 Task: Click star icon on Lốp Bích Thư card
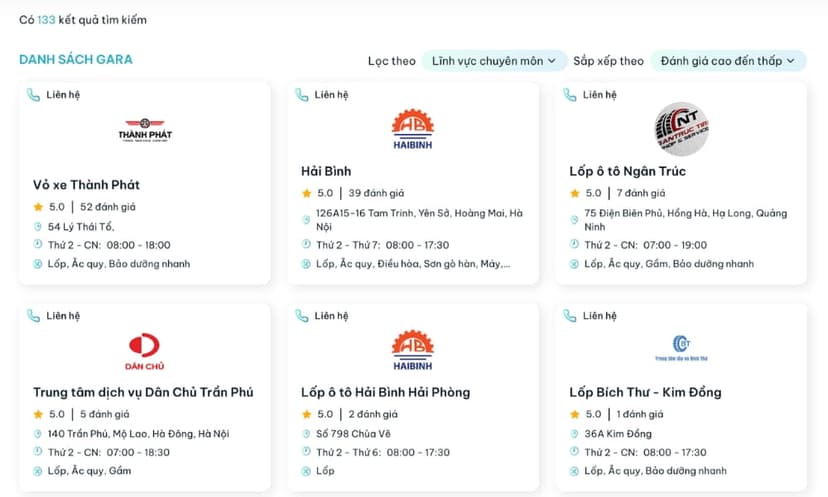click(x=575, y=415)
